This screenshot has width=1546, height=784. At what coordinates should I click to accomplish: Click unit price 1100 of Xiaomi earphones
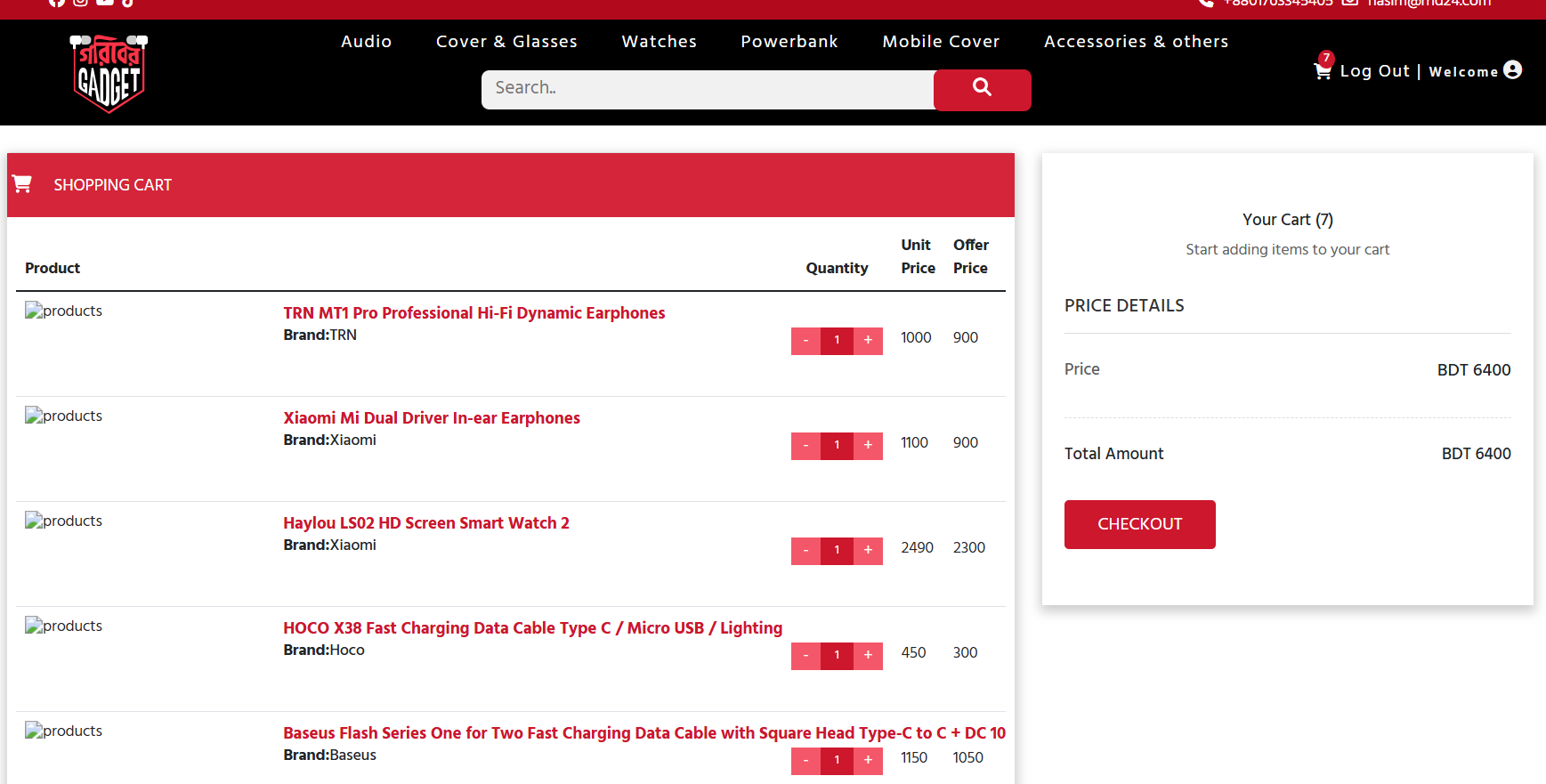coord(914,443)
